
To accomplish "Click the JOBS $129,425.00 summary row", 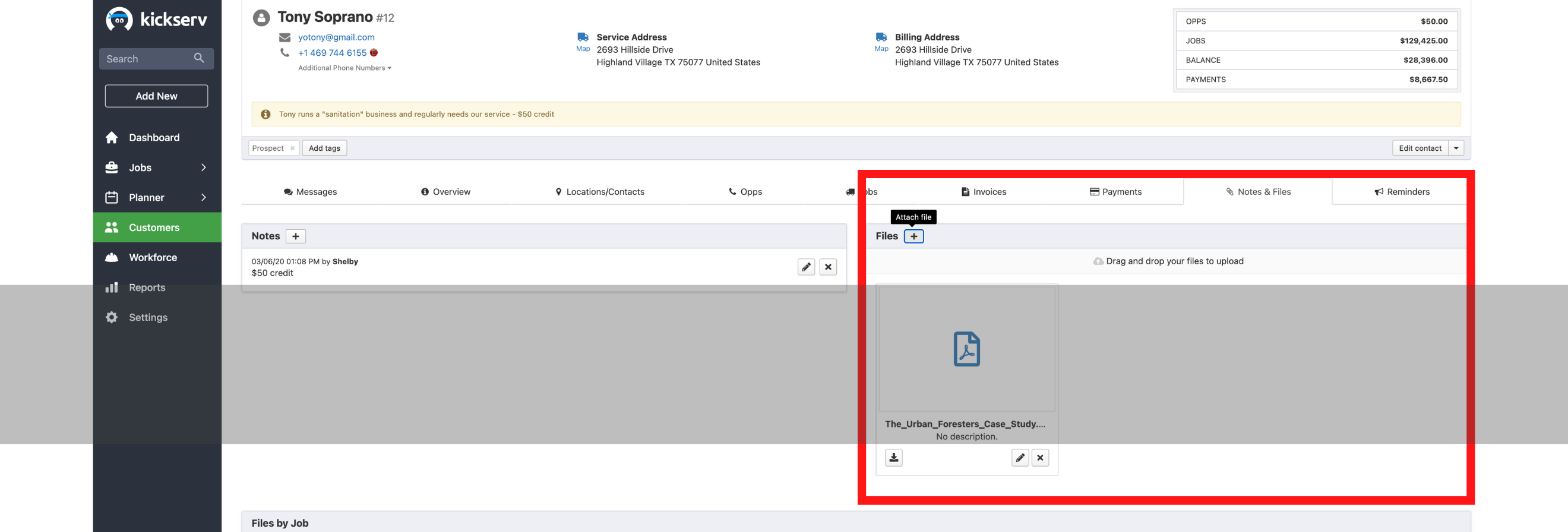I will pyautogui.click(x=1316, y=41).
